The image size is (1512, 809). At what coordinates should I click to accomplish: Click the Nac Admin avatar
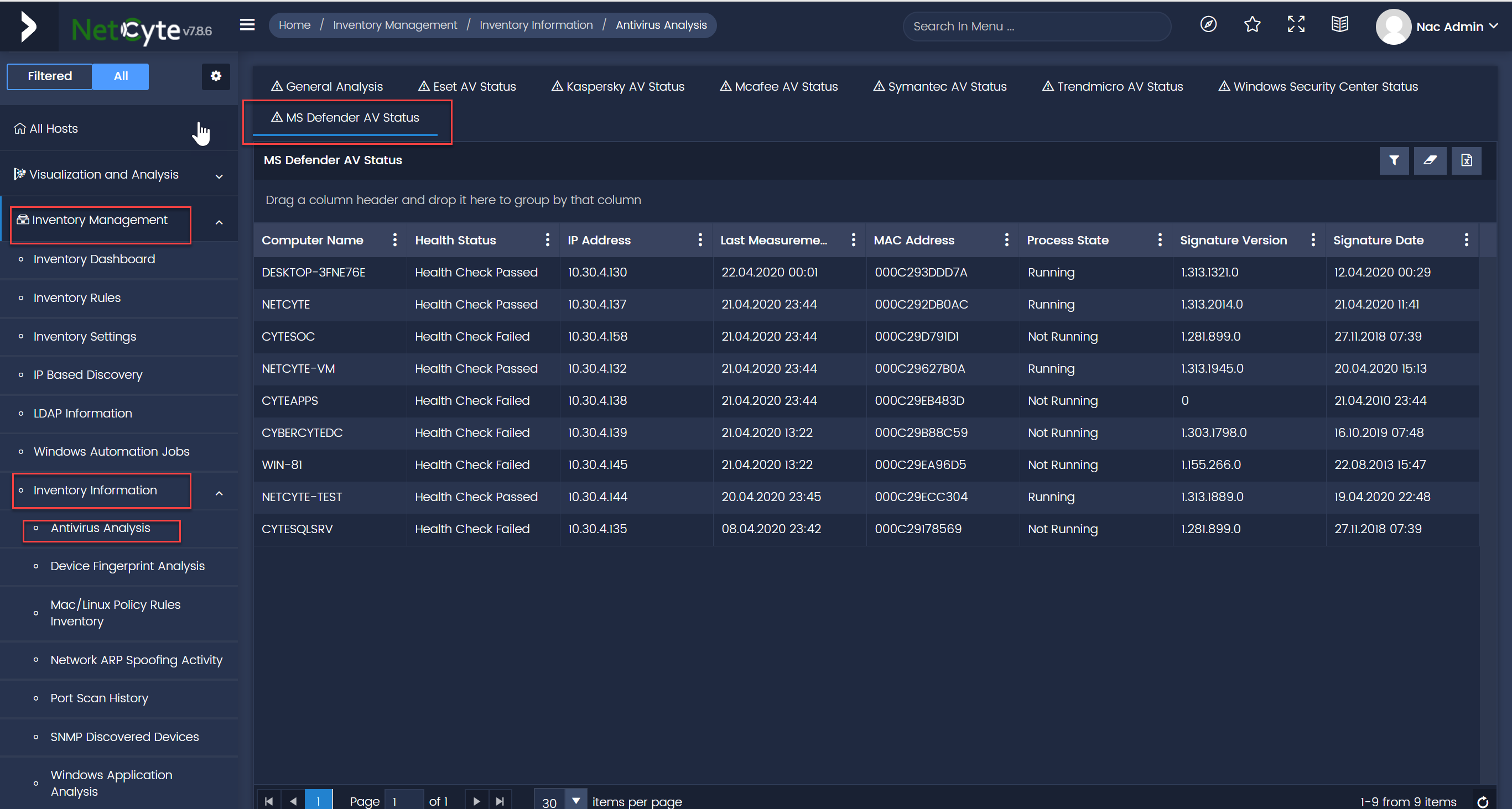(x=1393, y=27)
